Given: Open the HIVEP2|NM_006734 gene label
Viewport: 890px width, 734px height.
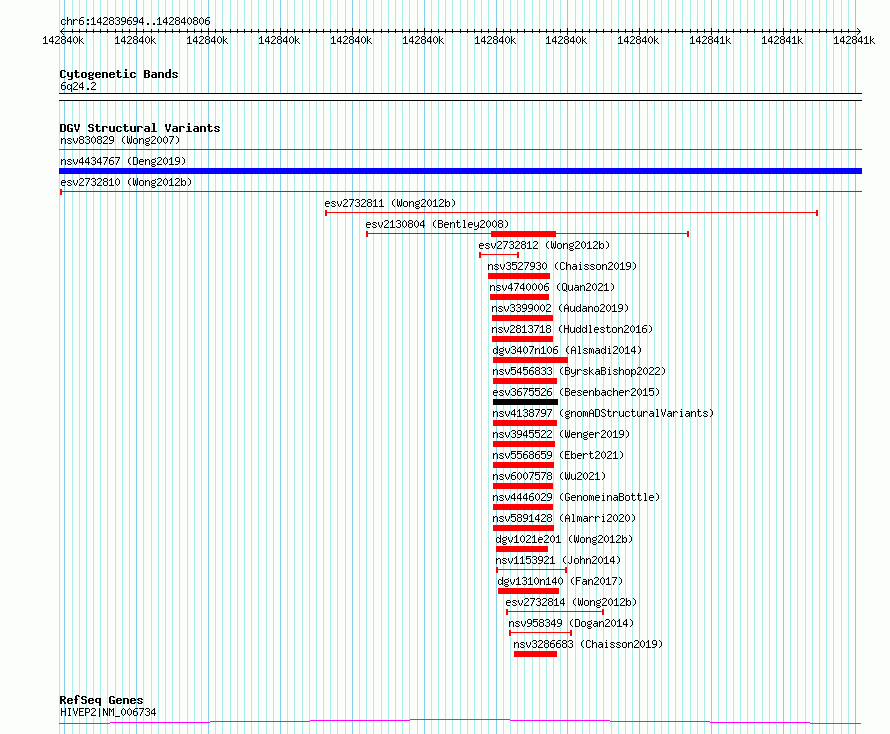Looking at the screenshot, I should click(x=108, y=712).
